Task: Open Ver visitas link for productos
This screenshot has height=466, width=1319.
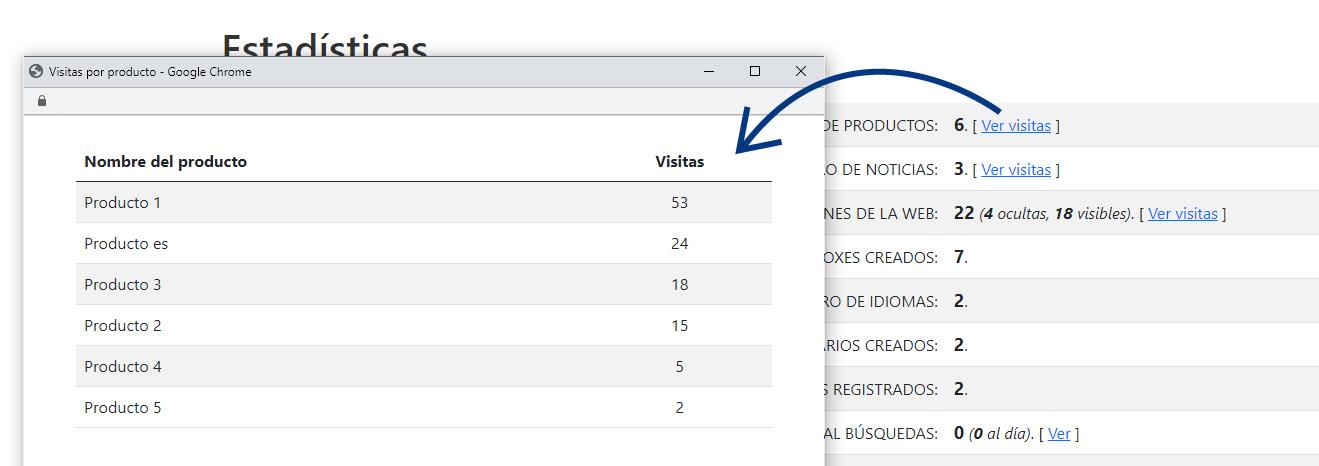Action: point(1015,126)
